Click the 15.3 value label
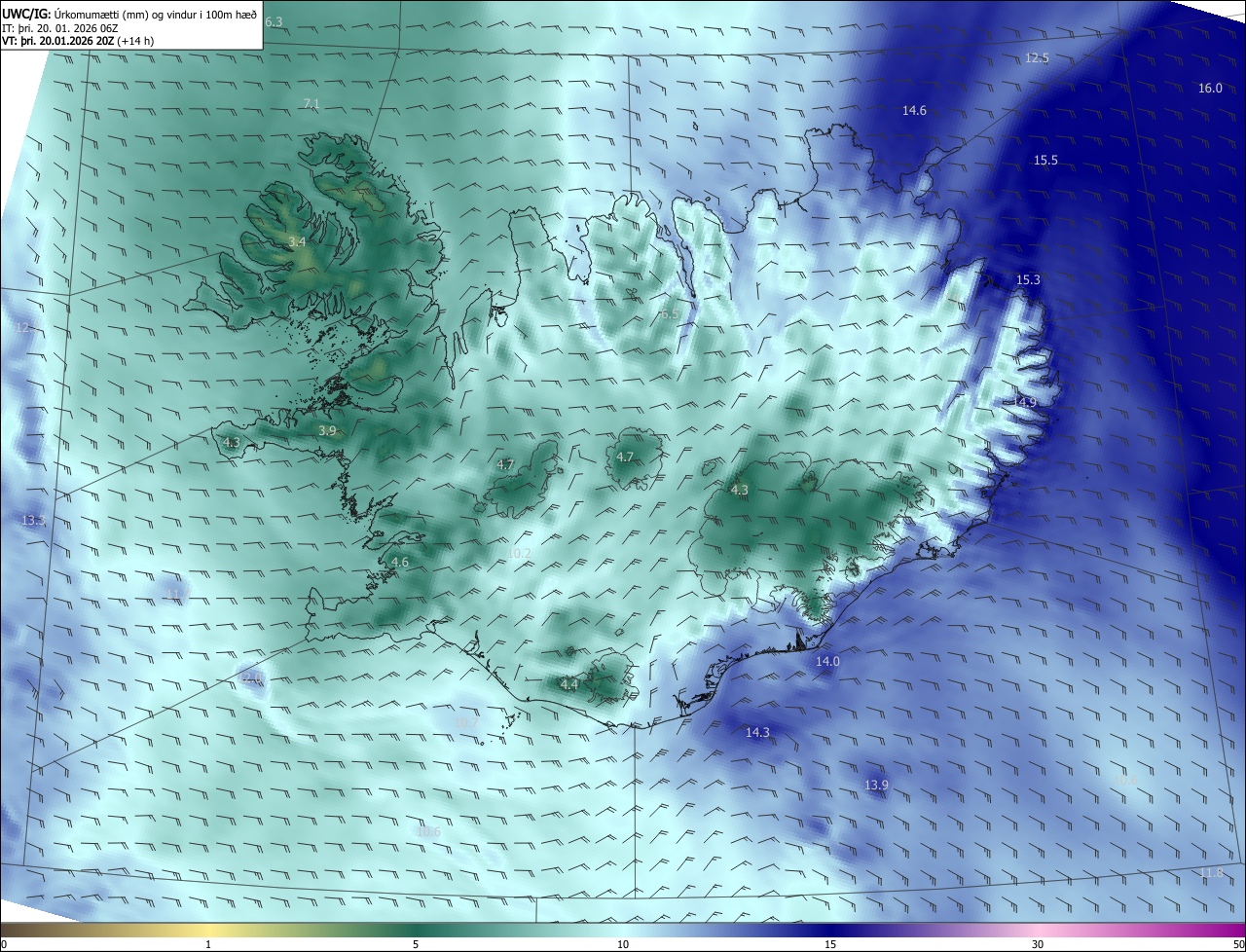1246x952 pixels. click(x=1028, y=280)
